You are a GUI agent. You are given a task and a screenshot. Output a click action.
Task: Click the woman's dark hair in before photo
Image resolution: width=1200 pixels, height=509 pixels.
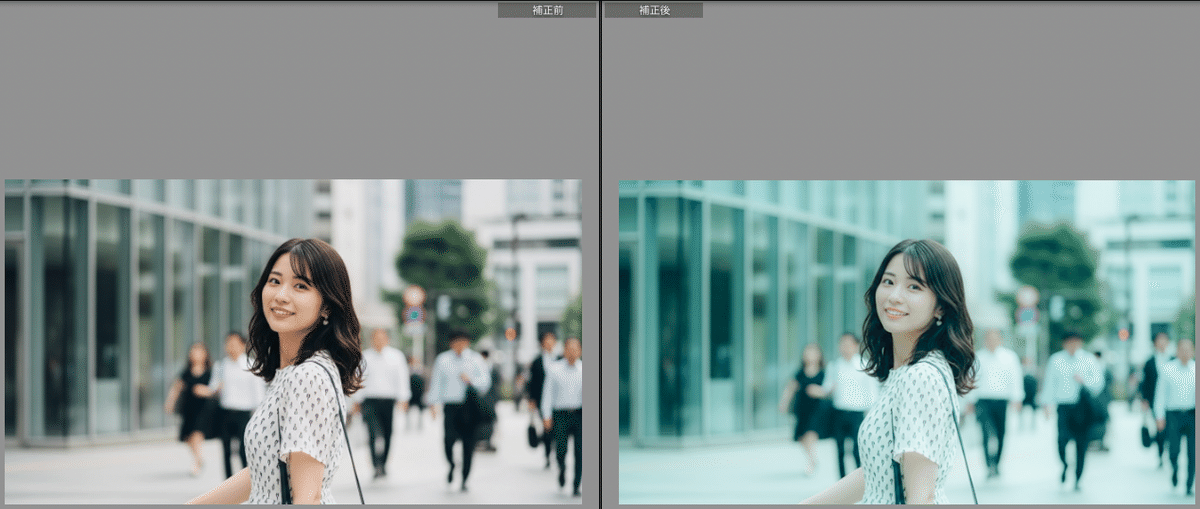[338, 320]
